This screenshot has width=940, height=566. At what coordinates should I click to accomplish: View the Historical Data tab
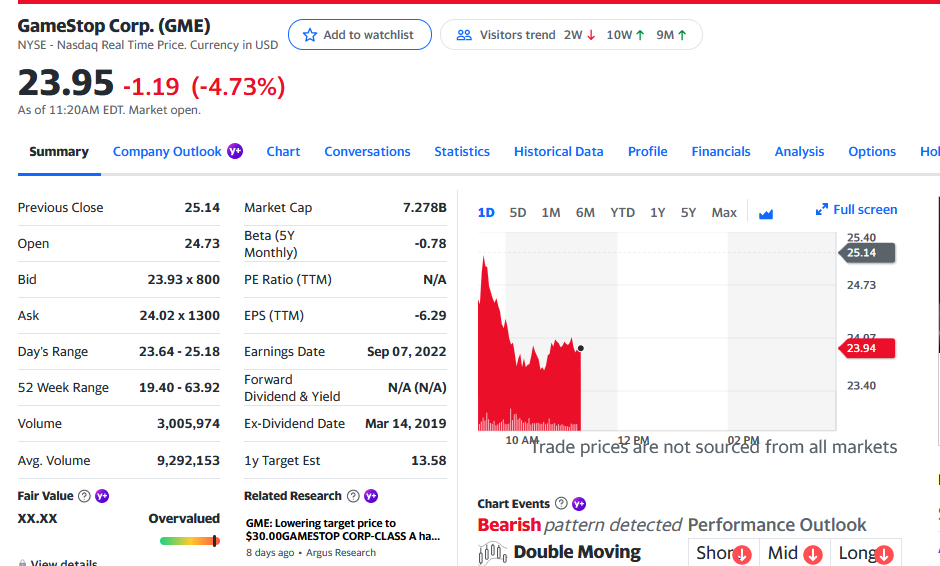(x=559, y=152)
